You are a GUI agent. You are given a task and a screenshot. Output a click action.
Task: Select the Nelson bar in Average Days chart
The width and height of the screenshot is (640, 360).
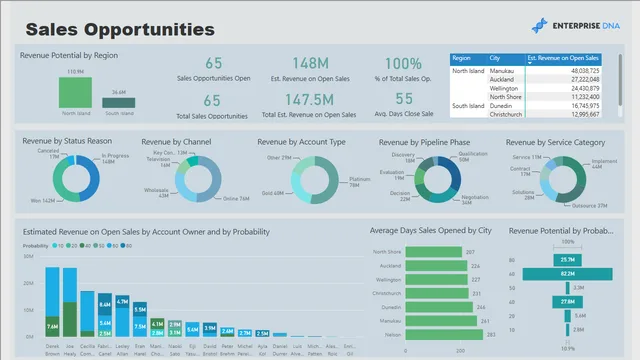tap(444, 335)
